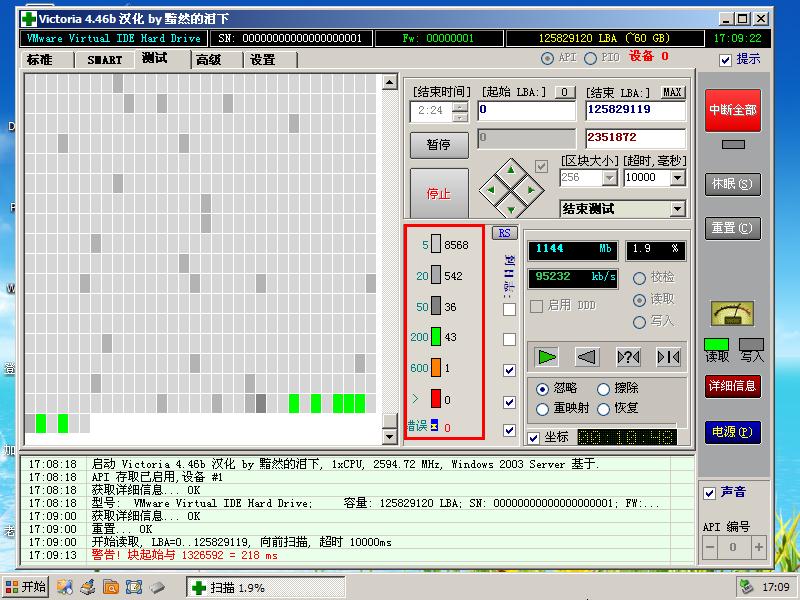Click the backward scan arrow button

click(x=587, y=357)
